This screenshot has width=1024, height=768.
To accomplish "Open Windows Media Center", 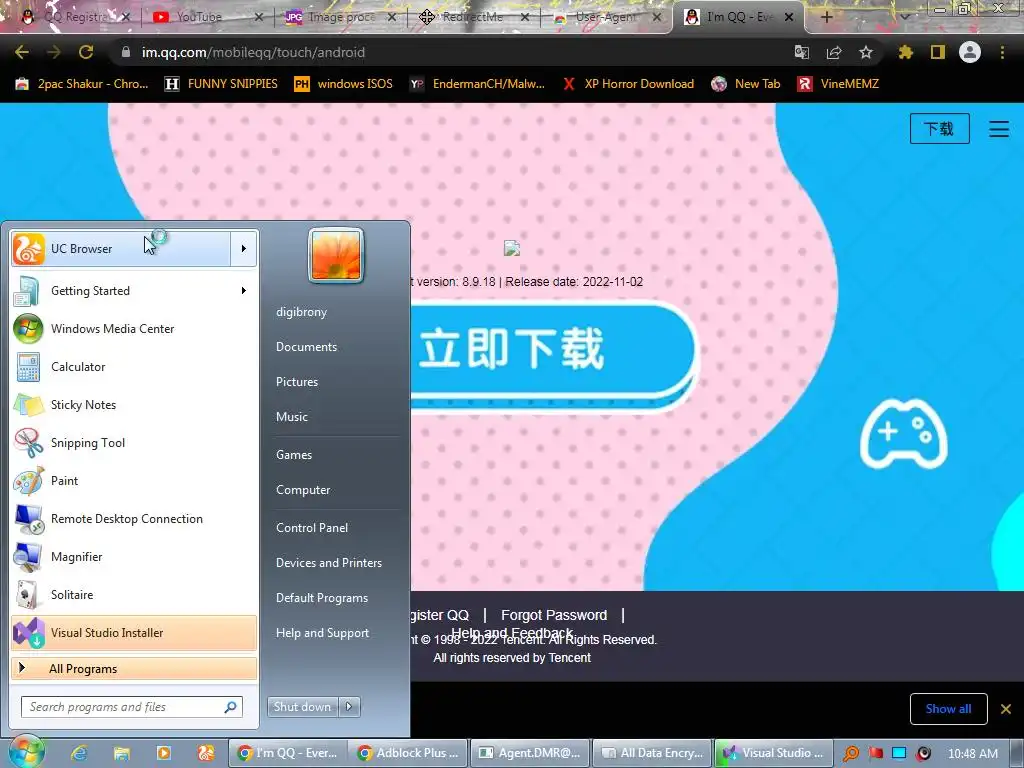I will pos(134,328).
